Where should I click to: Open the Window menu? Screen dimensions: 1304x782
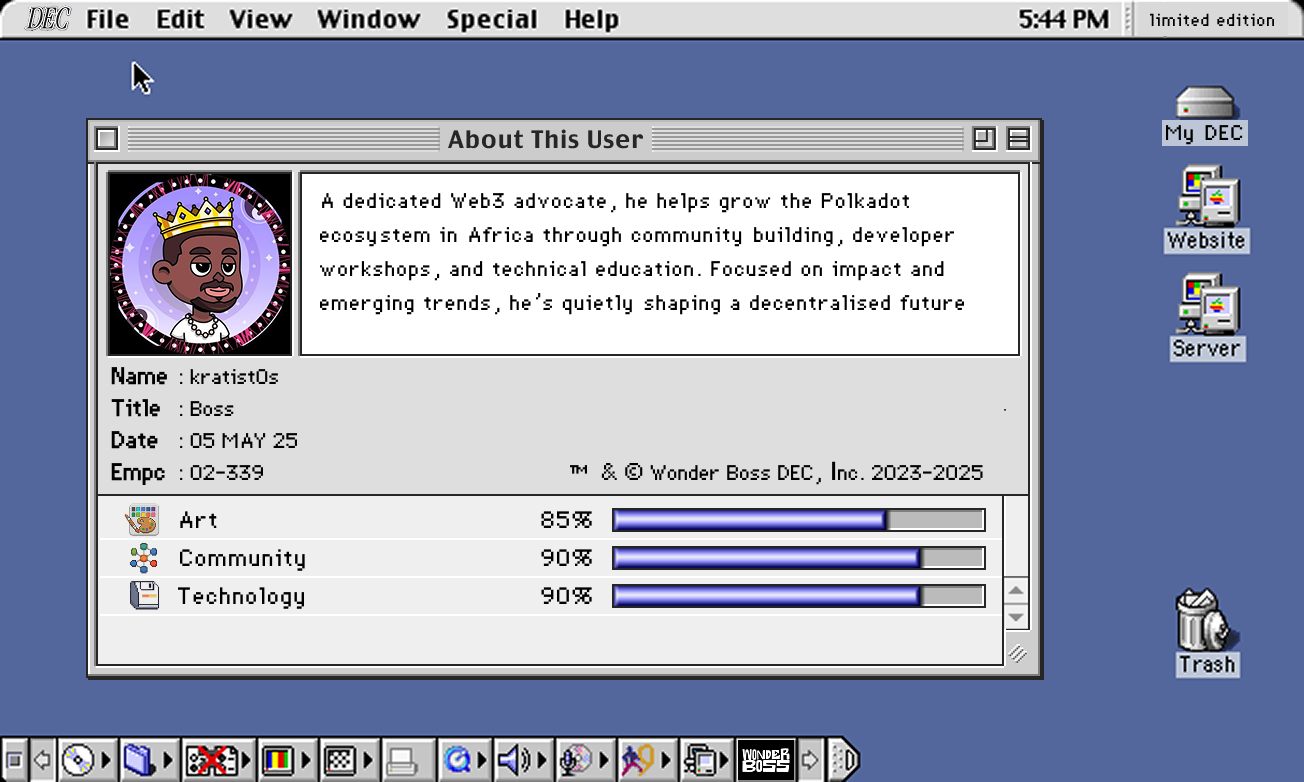pyautogui.click(x=368, y=19)
